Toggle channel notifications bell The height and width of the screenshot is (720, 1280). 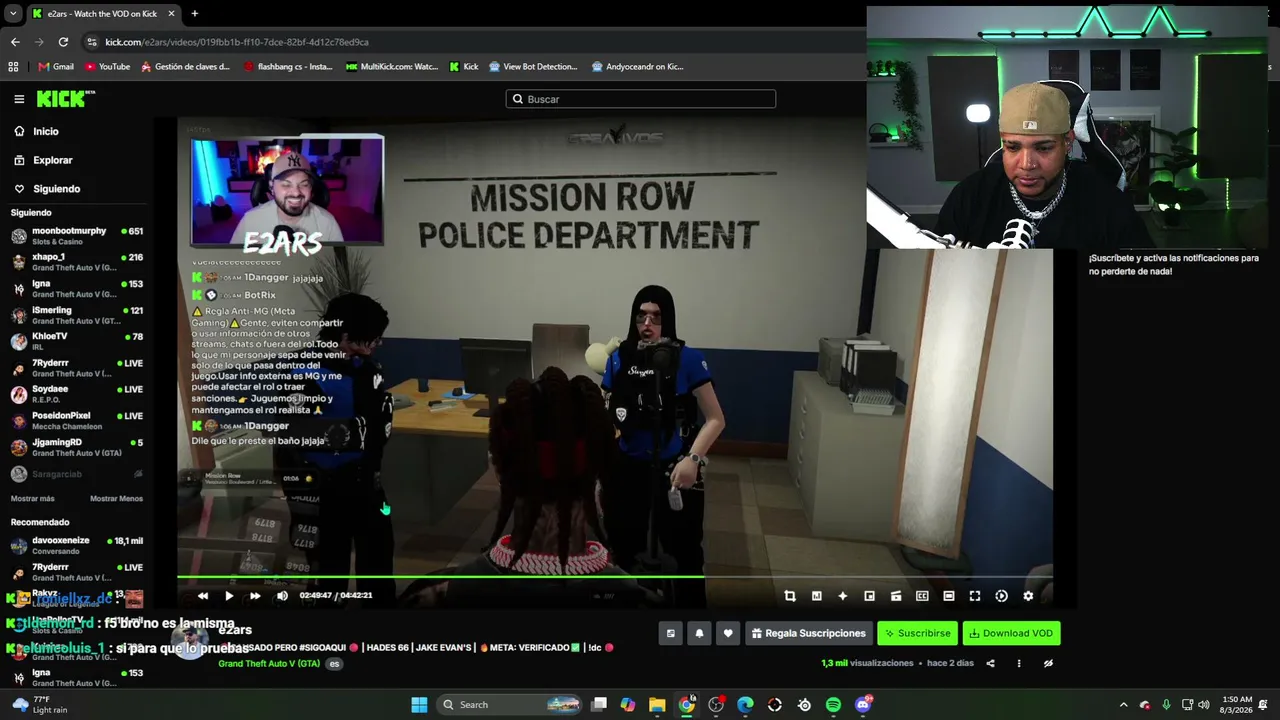pos(699,633)
